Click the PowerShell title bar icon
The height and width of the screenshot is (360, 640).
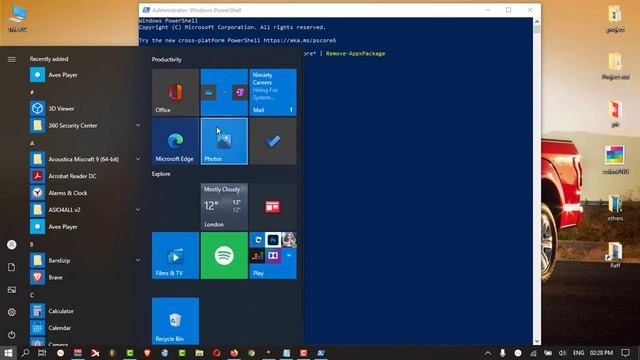[x=146, y=10]
